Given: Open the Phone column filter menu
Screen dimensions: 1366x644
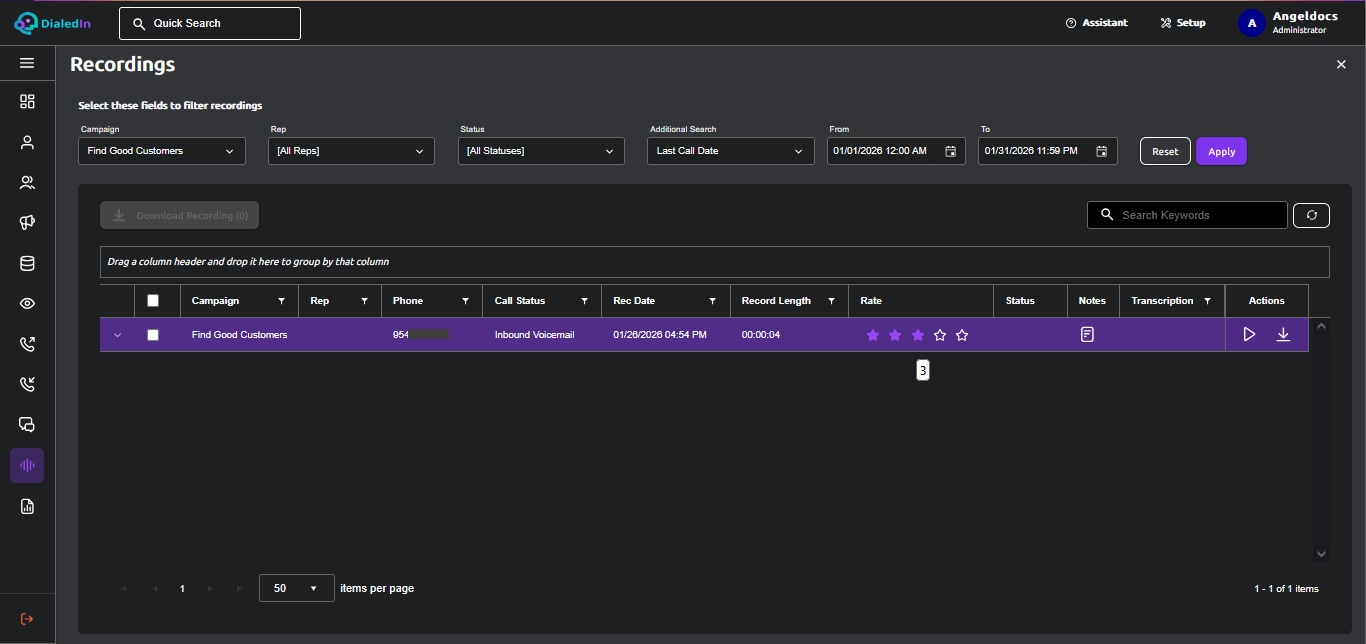Looking at the screenshot, I should tap(465, 301).
